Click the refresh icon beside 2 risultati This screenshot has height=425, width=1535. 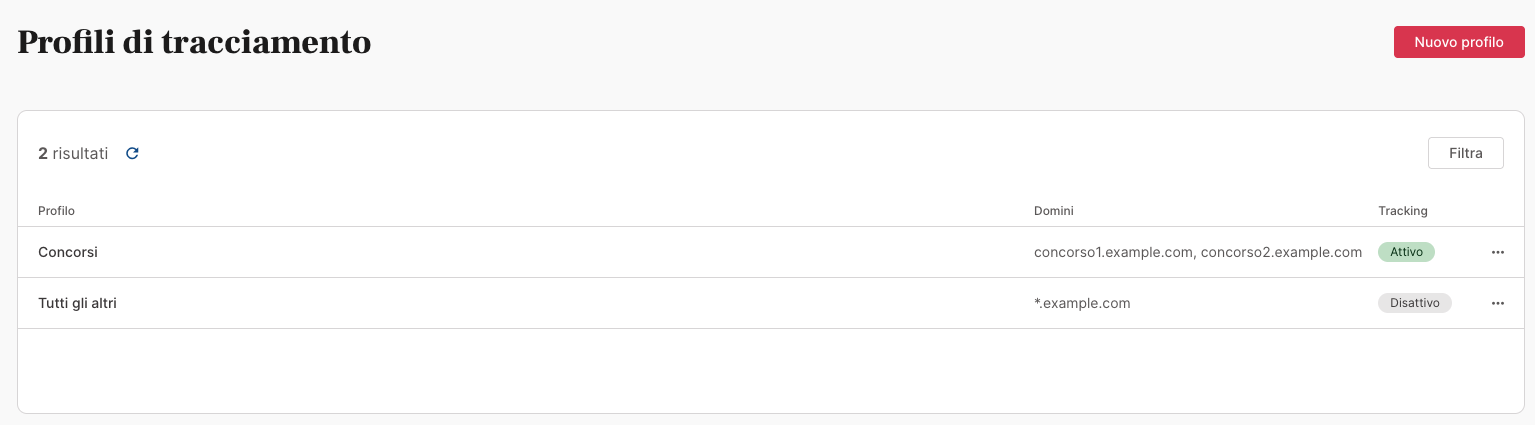pos(132,154)
